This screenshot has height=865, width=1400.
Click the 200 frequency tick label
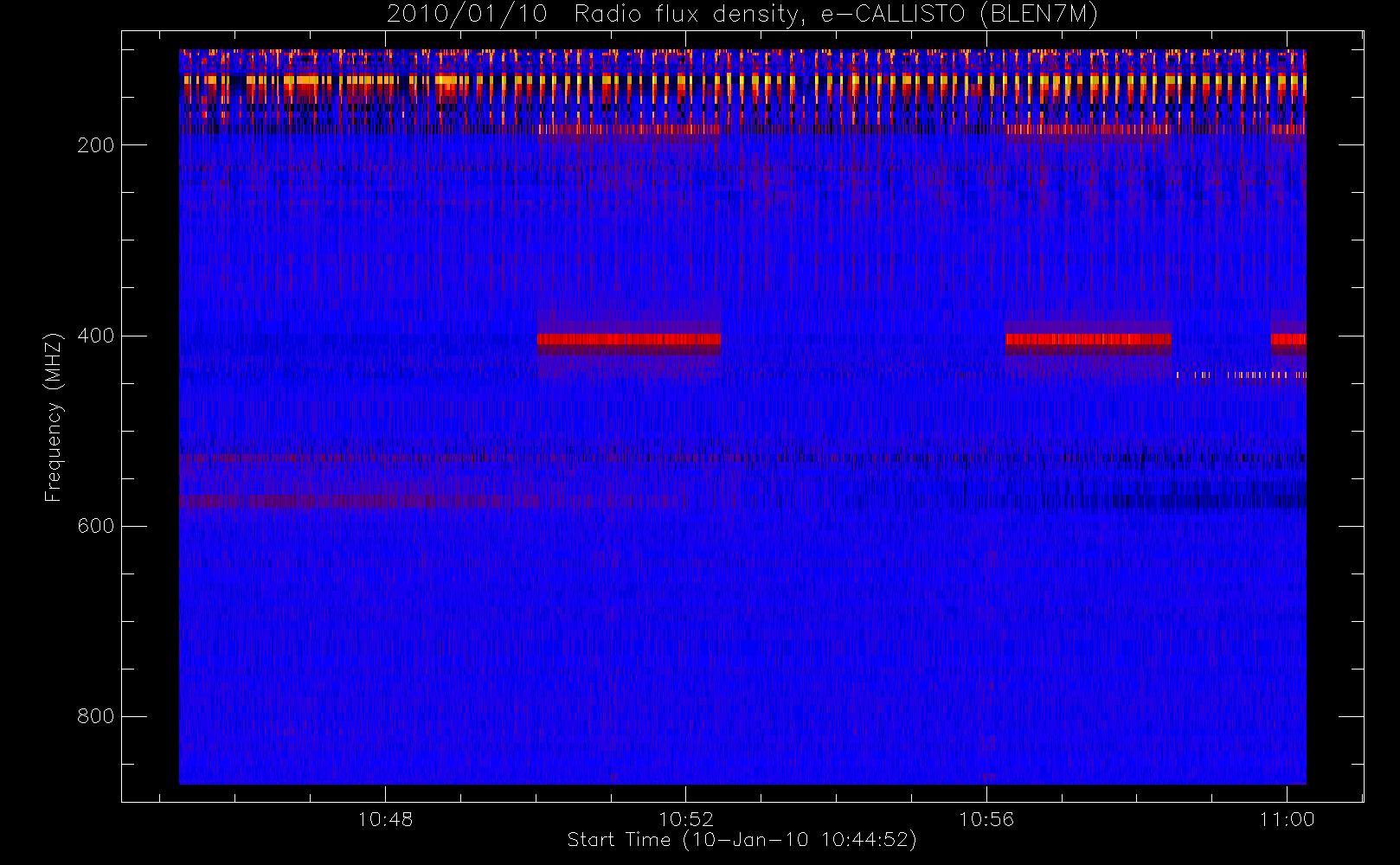[96, 145]
